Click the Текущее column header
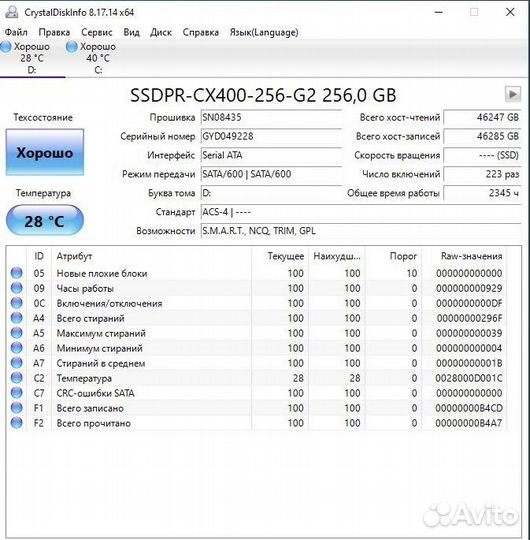 [280, 256]
